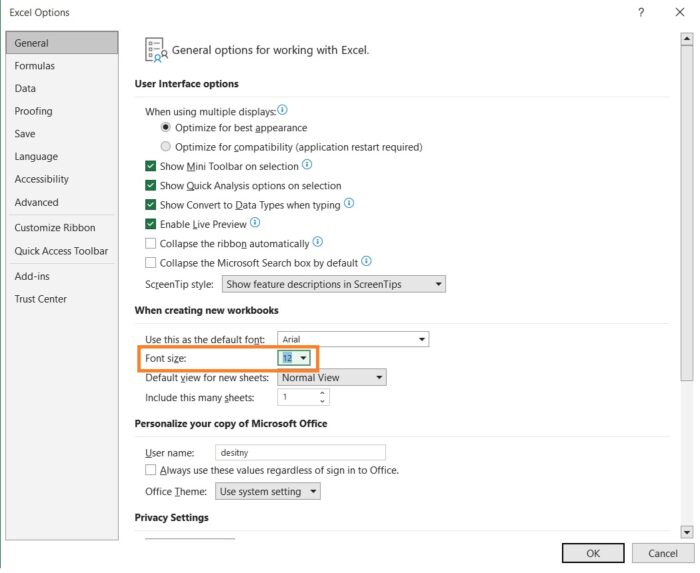Go to the Save category
The height and width of the screenshot is (573, 700).
coord(62,134)
